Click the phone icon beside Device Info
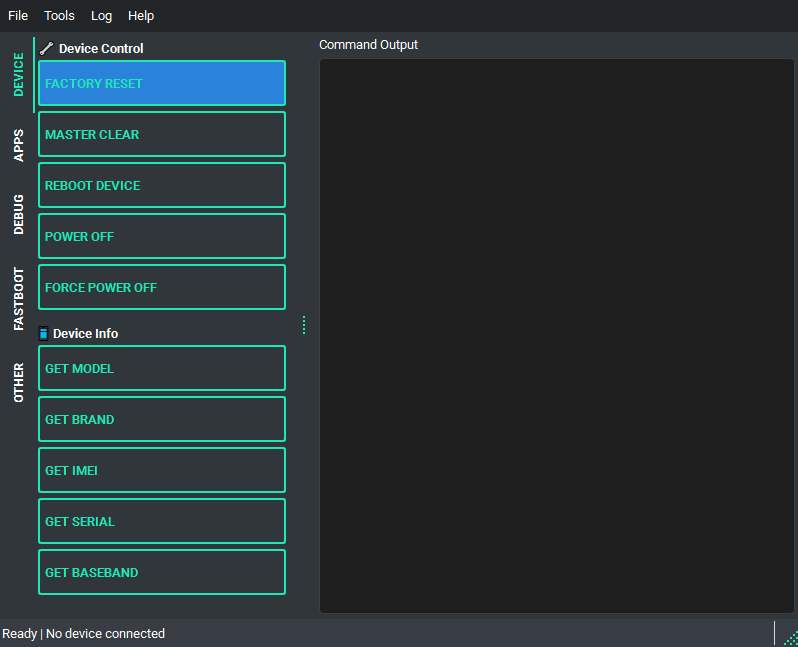798x647 pixels. point(43,333)
